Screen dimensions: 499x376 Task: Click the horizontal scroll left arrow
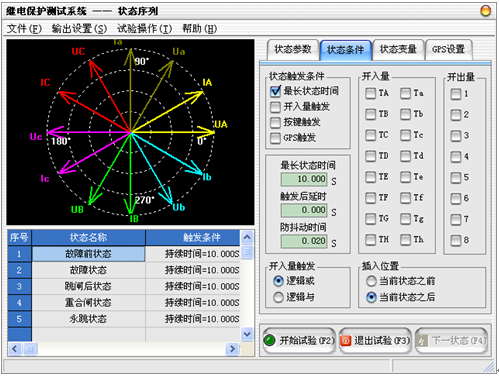[14, 349]
